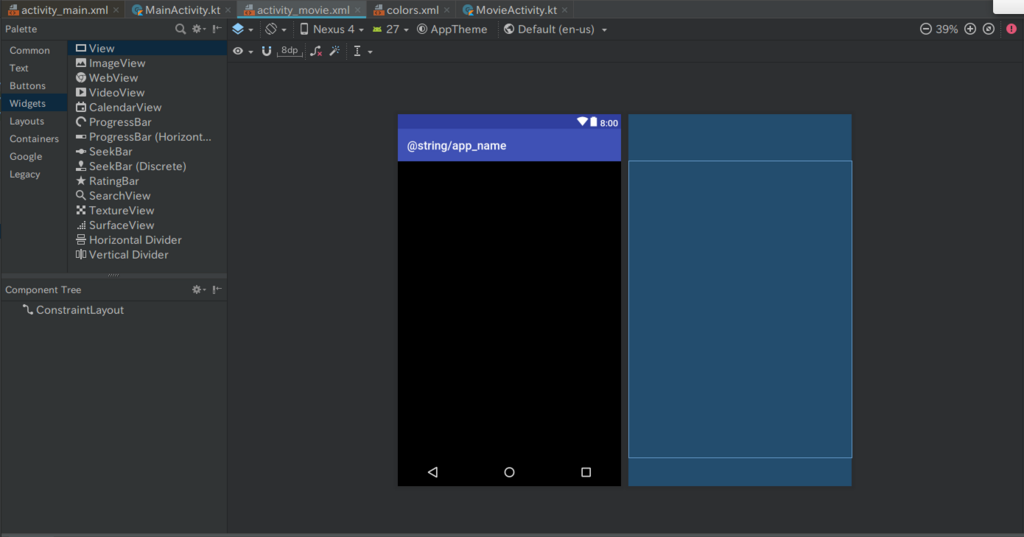
Task: Hide the Palette panel
Action: pos(217,29)
